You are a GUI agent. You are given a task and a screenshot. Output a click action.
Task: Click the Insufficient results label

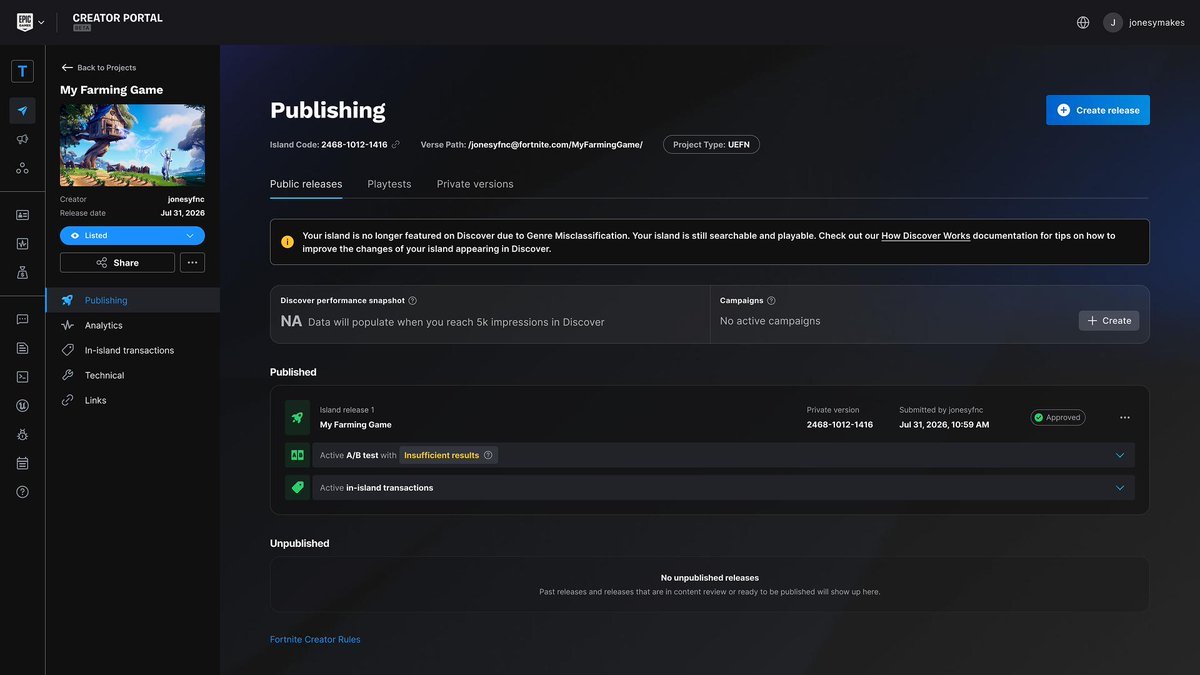pyautogui.click(x=441, y=455)
